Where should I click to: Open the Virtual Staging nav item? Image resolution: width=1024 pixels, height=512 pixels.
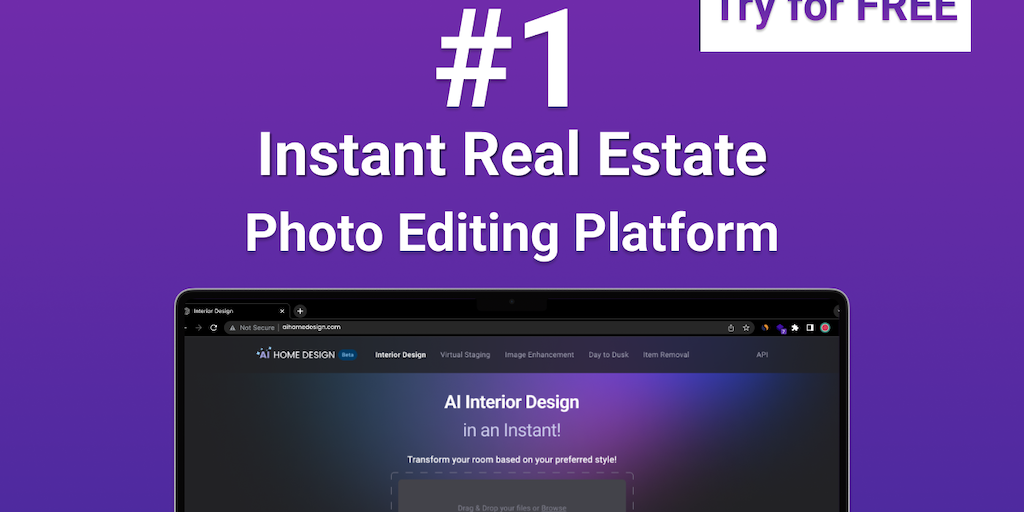point(465,355)
